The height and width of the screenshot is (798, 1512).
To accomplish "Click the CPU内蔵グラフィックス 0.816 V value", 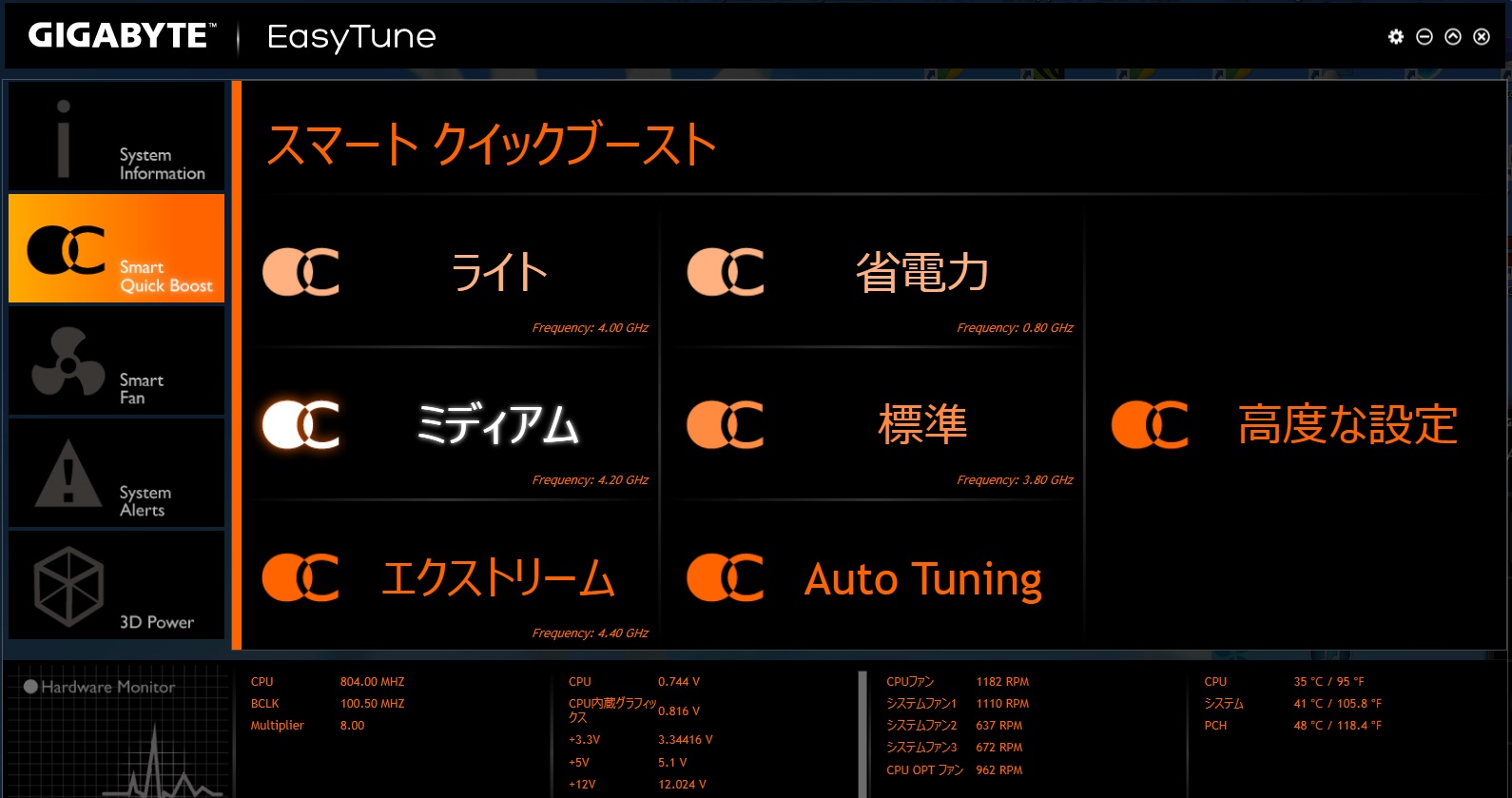I will (x=679, y=711).
